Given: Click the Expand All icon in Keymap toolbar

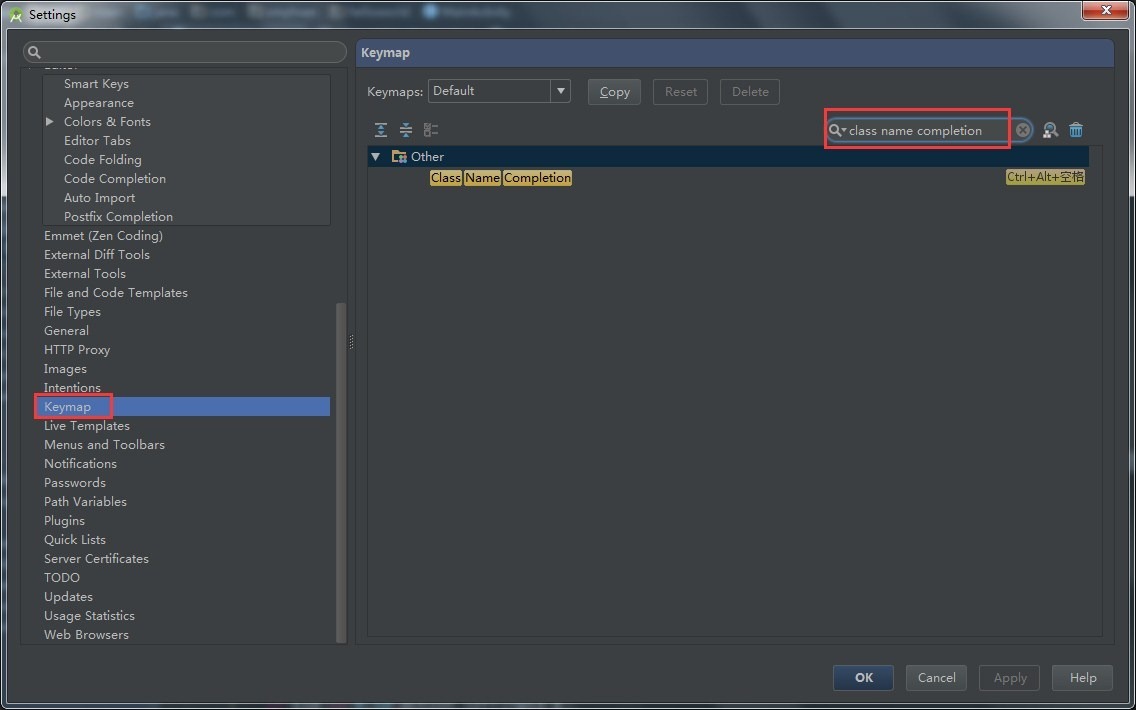Looking at the screenshot, I should [x=381, y=130].
